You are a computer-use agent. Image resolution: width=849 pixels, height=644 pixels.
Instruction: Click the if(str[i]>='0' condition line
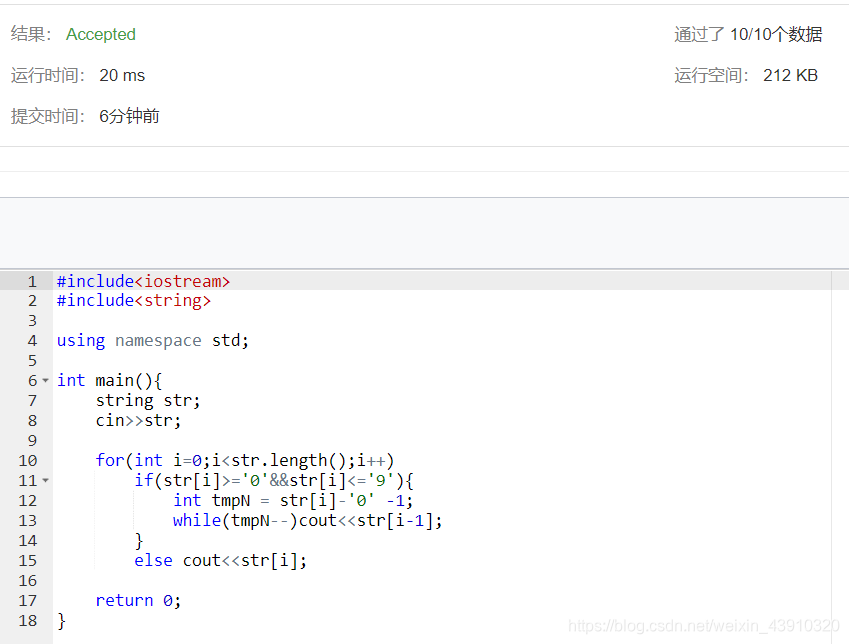coord(274,480)
